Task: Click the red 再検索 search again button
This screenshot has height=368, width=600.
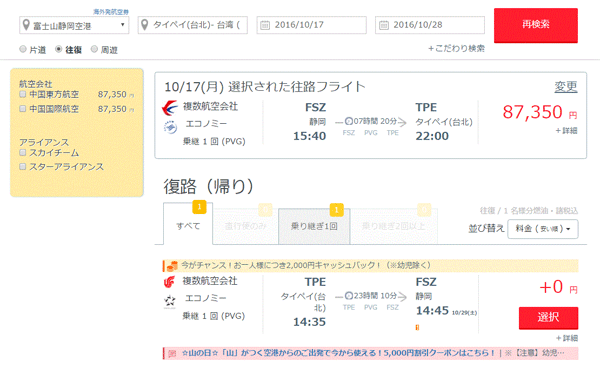Action: [536, 25]
